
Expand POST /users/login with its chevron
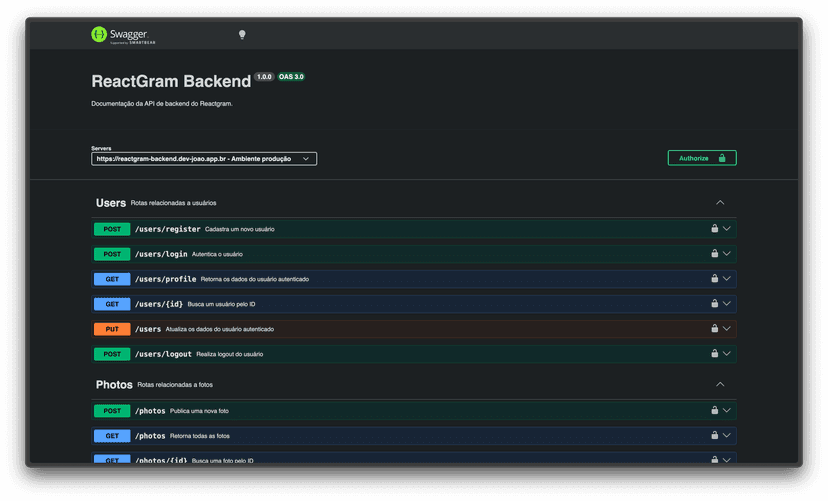[x=727, y=253]
